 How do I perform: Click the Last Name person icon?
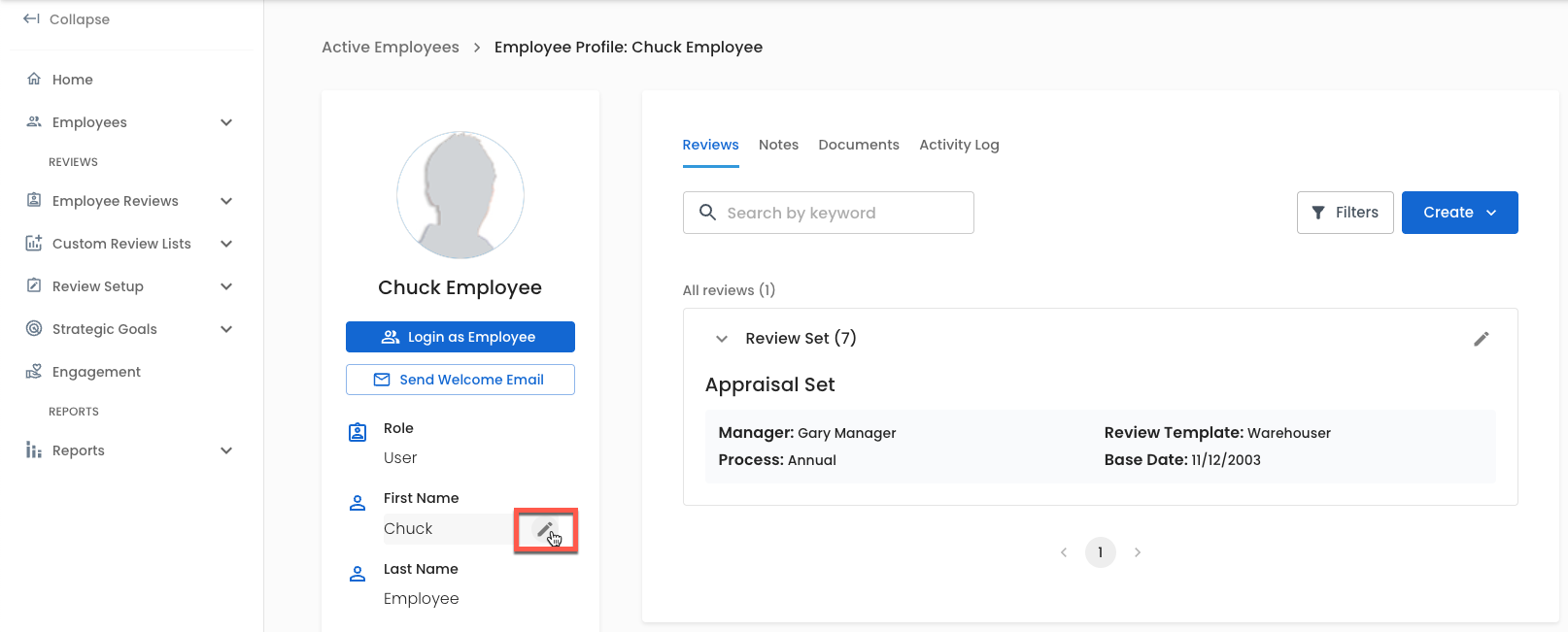tap(358, 574)
